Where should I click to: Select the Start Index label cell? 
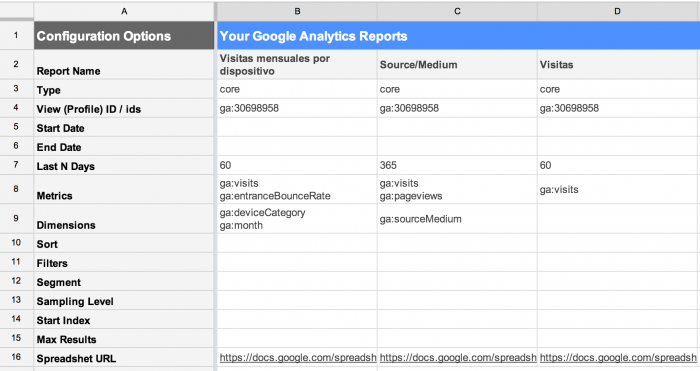(x=124, y=320)
